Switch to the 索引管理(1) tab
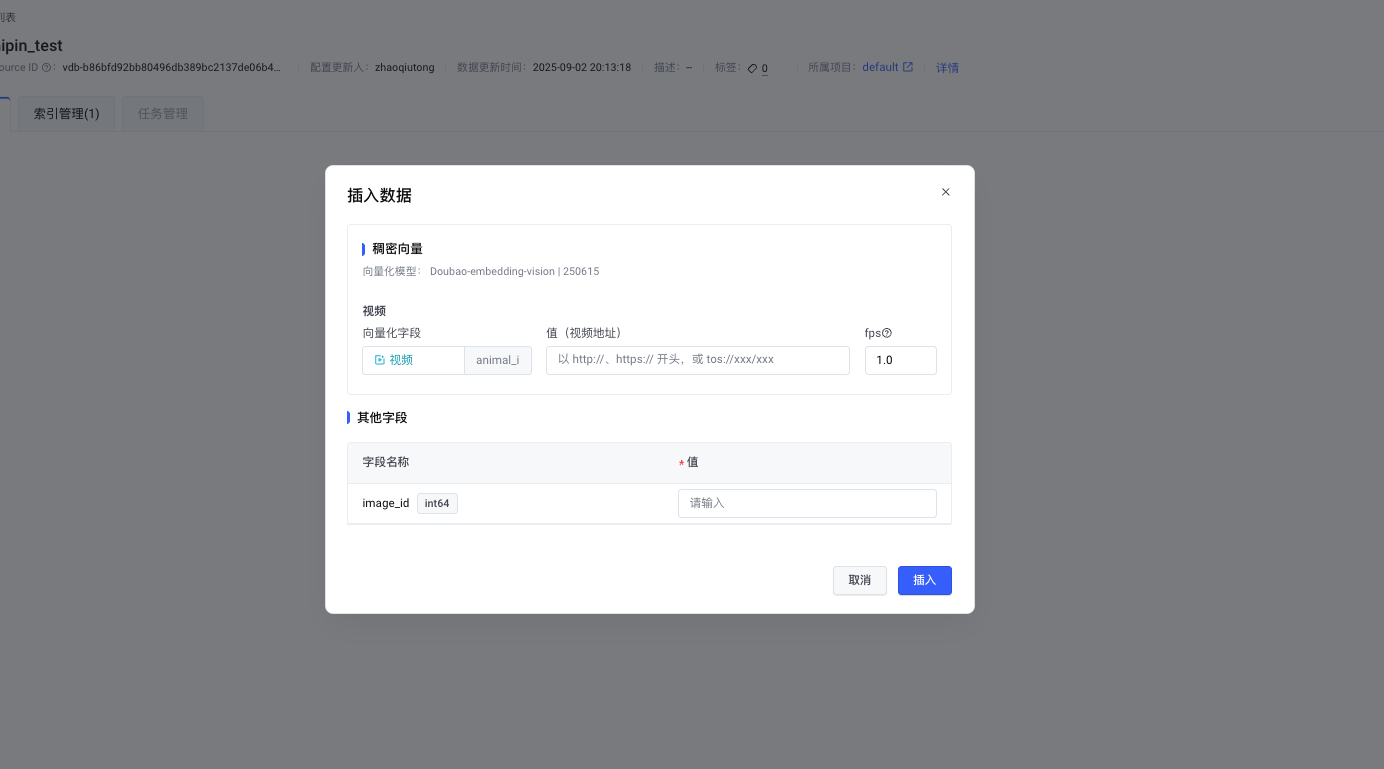This screenshot has height=769, width=1384. point(67,114)
